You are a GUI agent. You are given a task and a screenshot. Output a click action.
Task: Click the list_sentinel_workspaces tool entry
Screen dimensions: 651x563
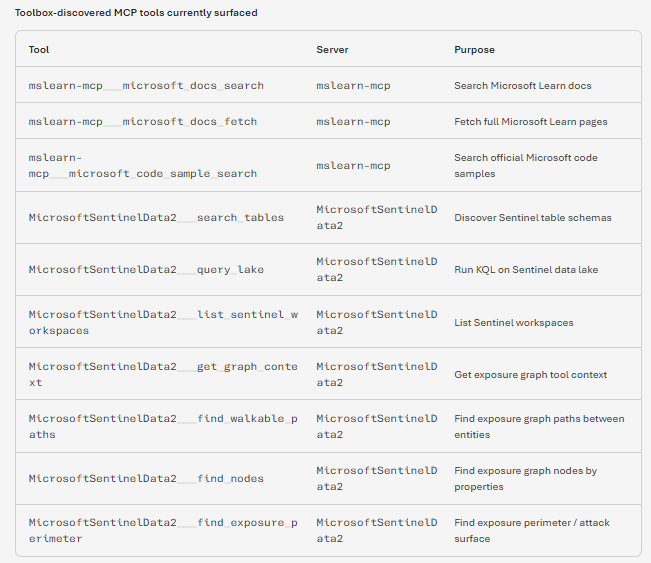163,323
